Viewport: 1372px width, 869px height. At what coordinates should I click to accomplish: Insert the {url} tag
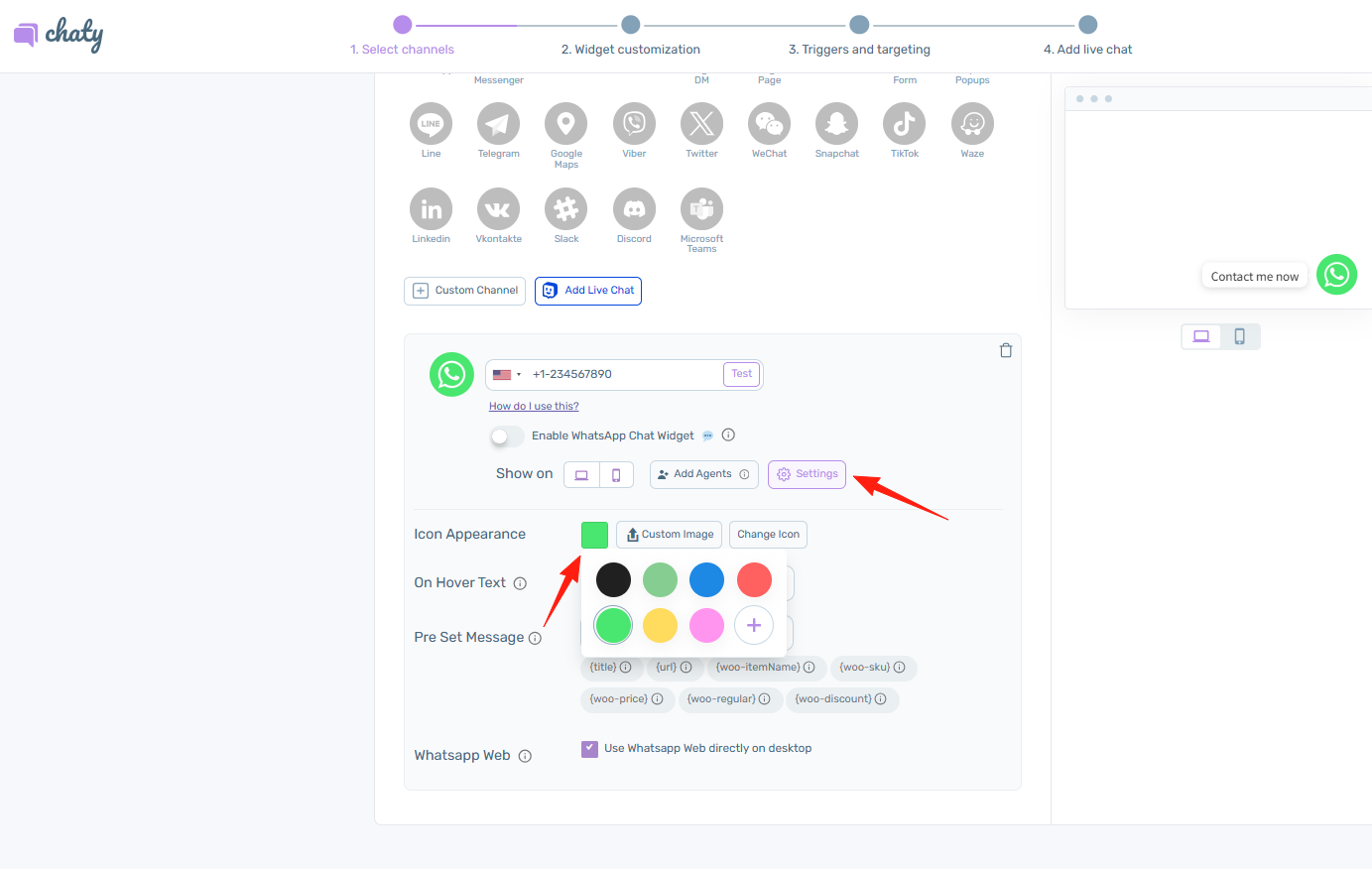click(x=675, y=668)
